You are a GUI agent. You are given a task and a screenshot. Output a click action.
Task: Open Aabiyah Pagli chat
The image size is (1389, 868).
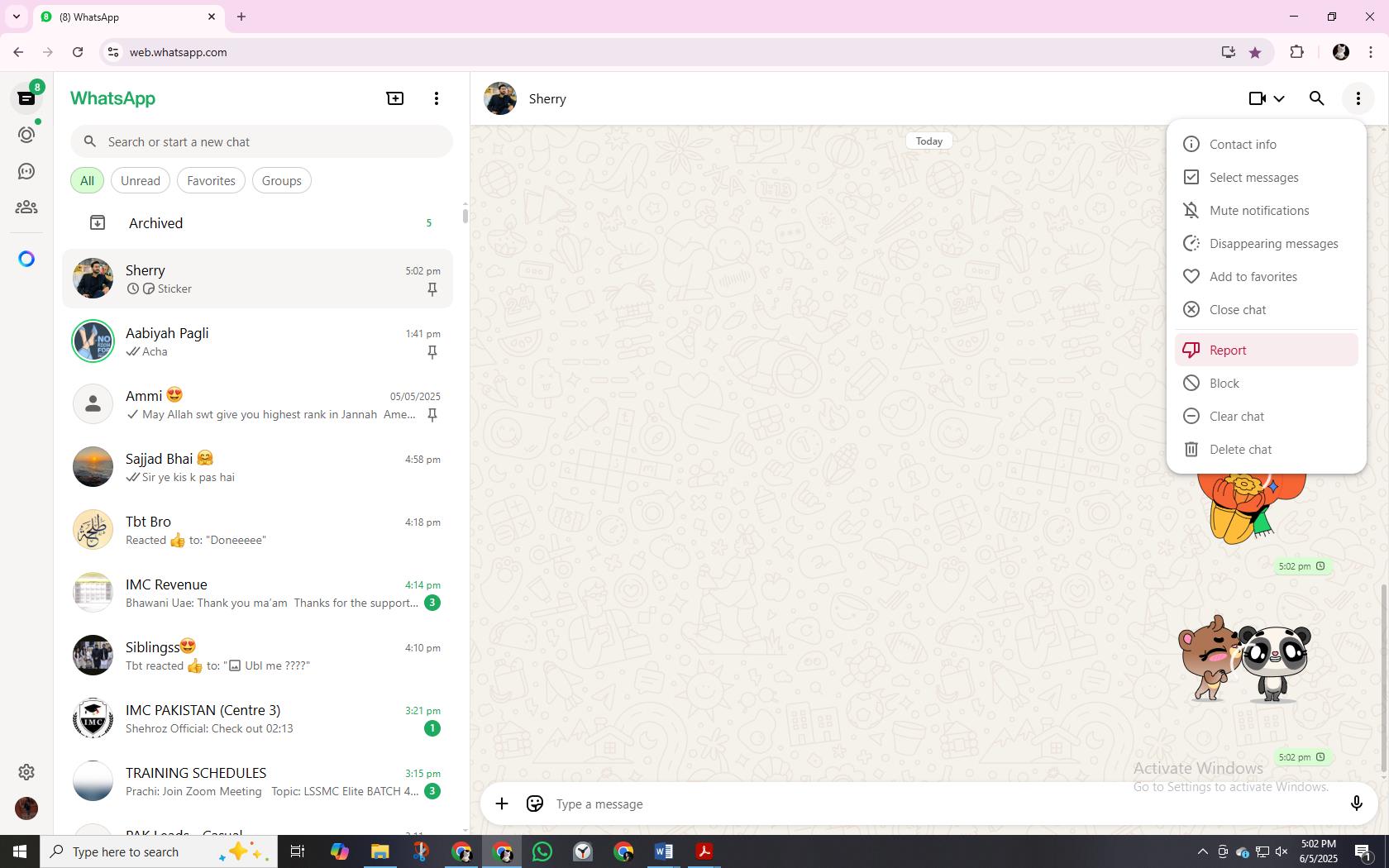click(258, 341)
